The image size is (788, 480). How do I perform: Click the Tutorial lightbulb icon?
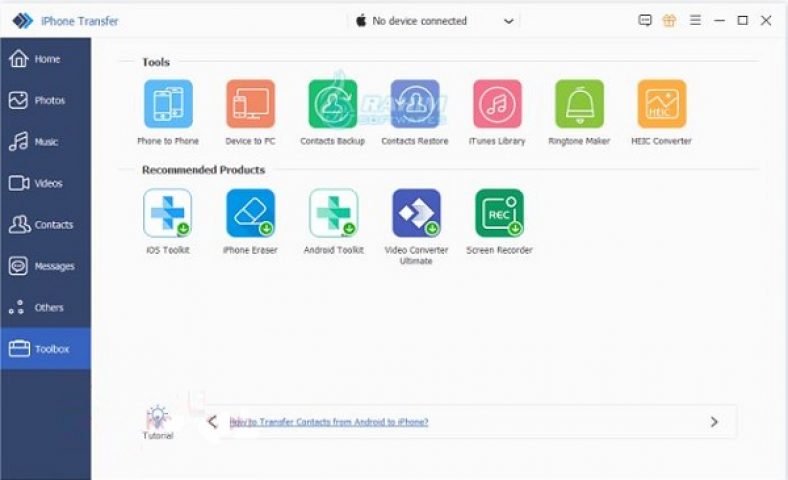[x=158, y=417]
